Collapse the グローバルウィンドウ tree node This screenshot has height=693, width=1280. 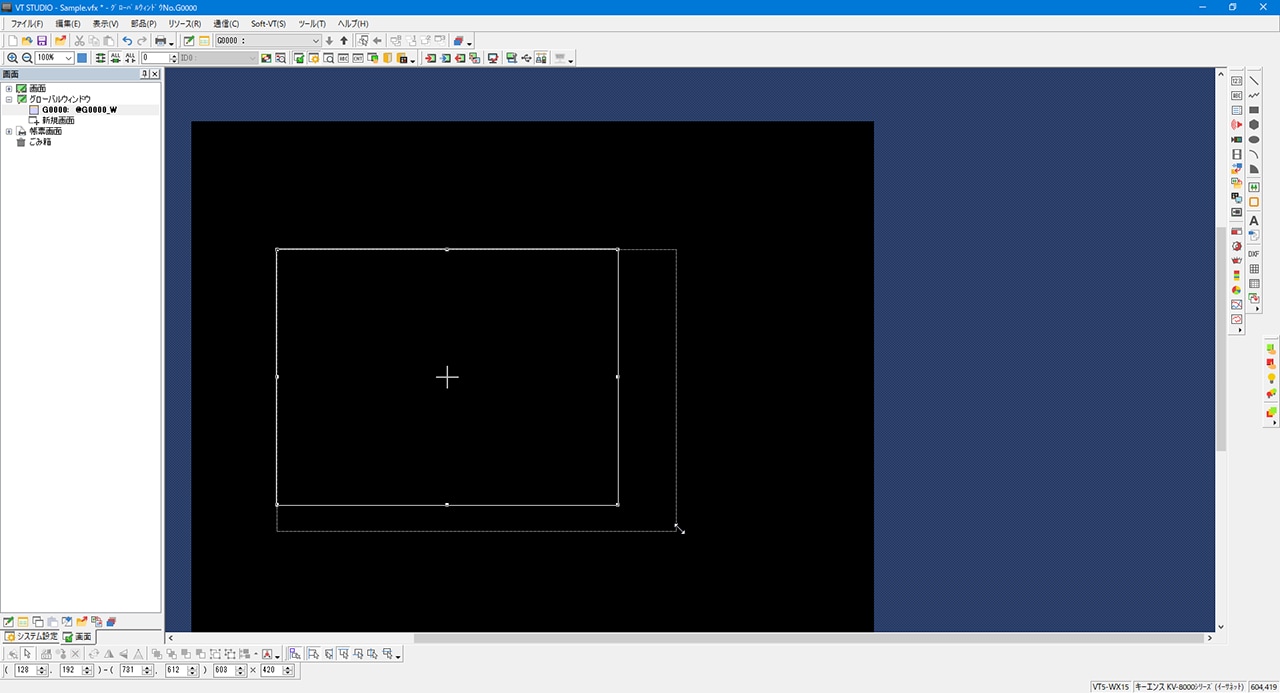click(9, 100)
